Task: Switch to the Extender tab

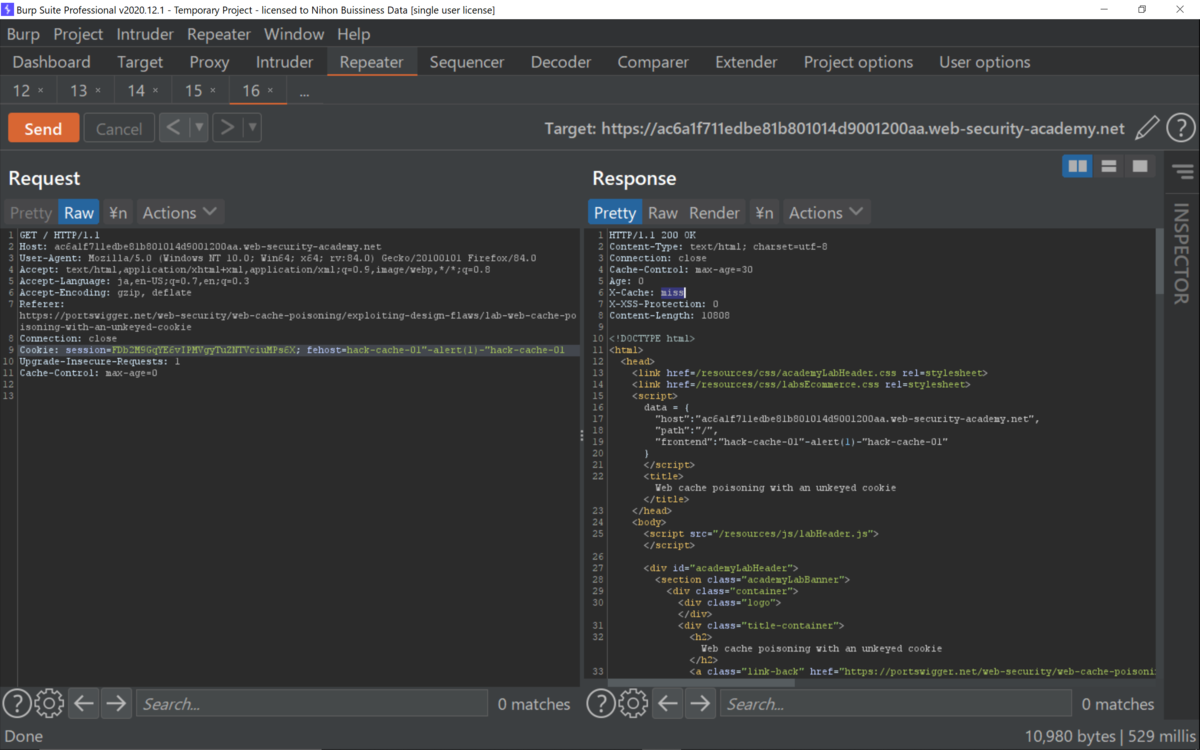Action: (x=746, y=62)
